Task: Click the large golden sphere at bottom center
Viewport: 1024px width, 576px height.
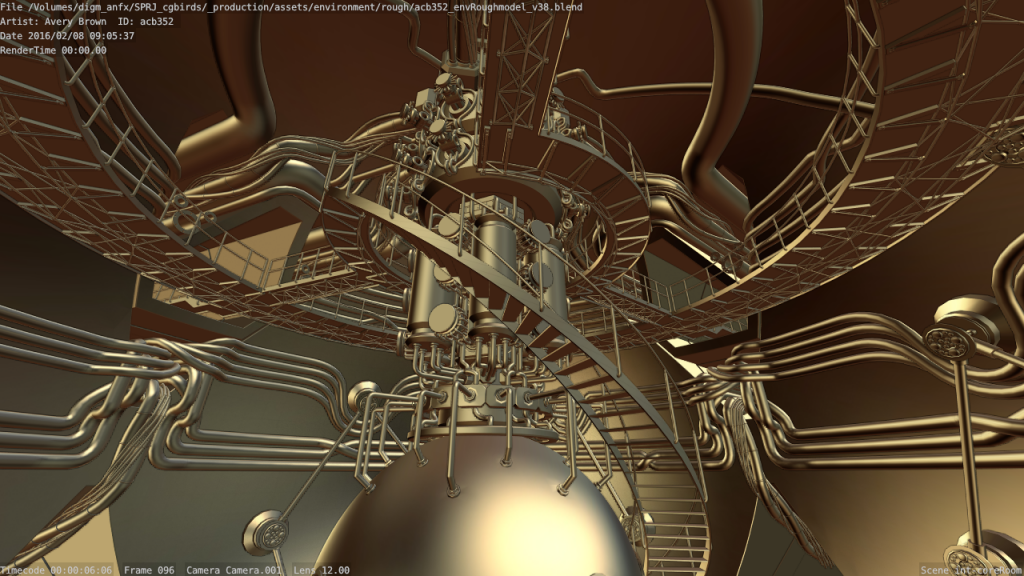Action: click(x=472, y=515)
